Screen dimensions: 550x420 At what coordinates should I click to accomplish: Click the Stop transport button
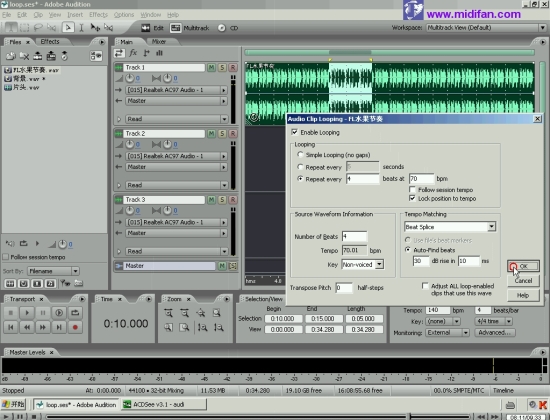point(11,313)
